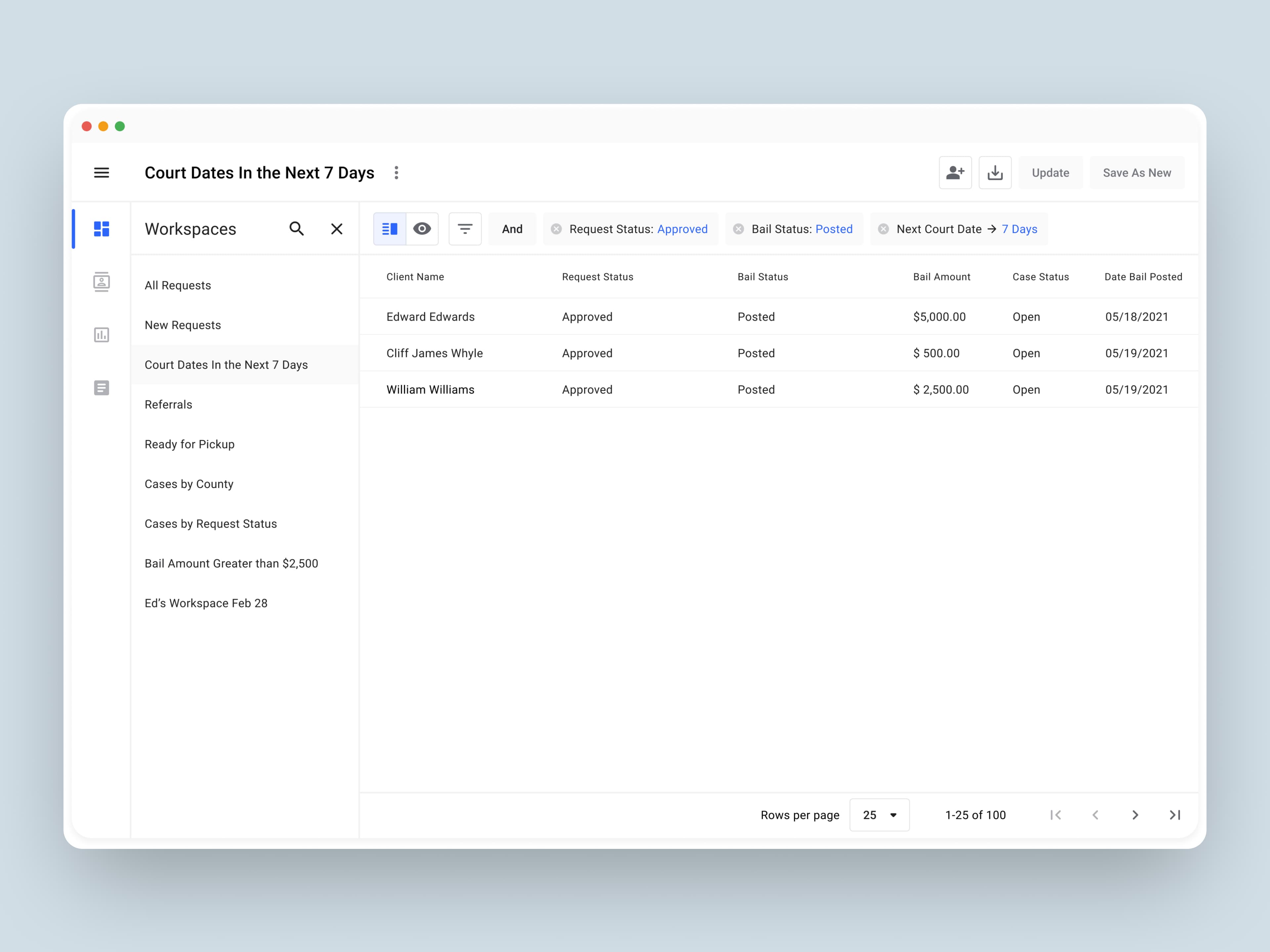Toggle the workspace list panel view

[390, 229]
